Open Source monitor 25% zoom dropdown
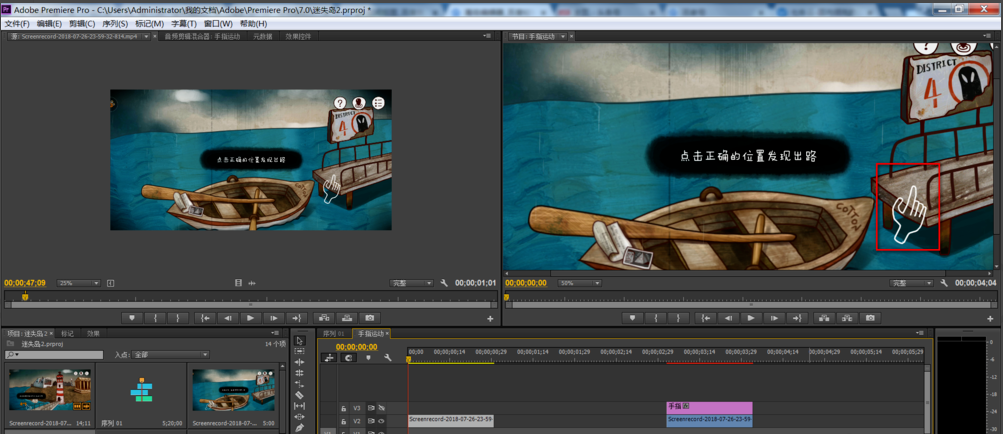 (78, 283)
